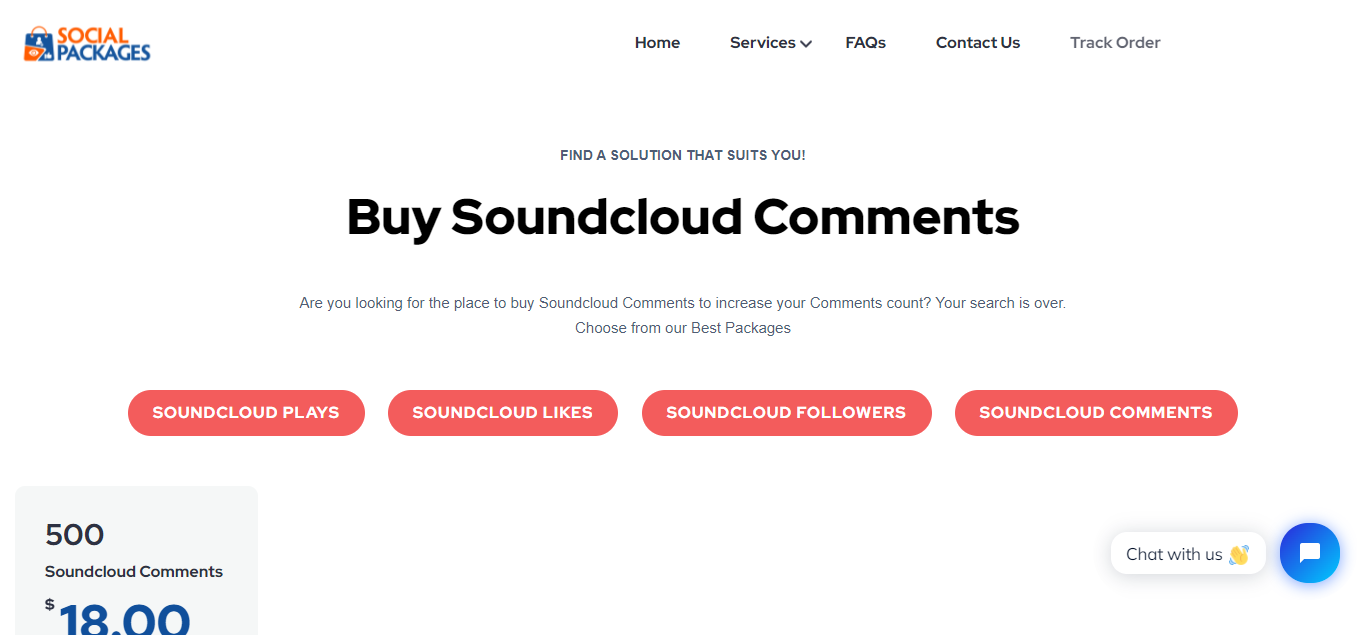
Task: Click the Social Packages shopping bag logo icon
Action: pyautogui.click(x=37, y=42)
